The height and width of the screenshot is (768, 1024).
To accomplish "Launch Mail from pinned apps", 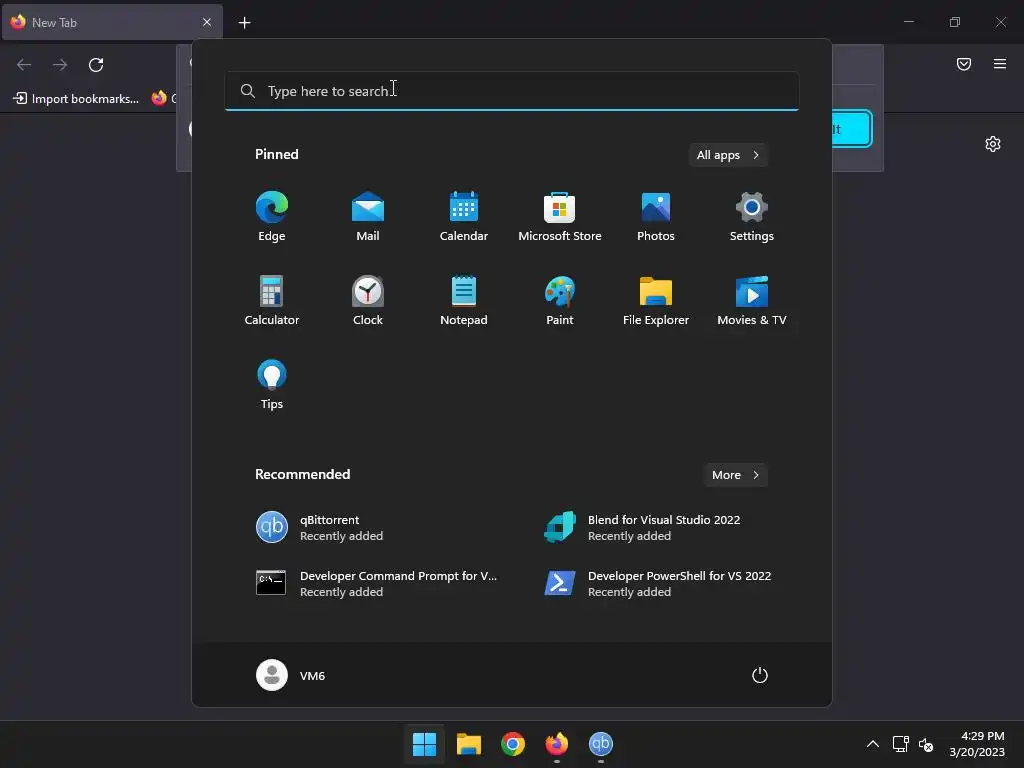I will (x=368, y=216).
